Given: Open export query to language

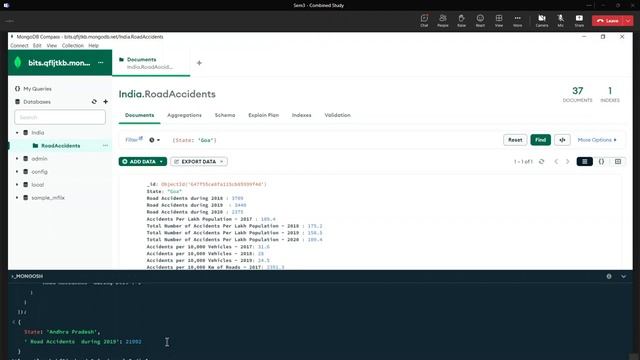Looking at the screenshot, I should point(562,140).
